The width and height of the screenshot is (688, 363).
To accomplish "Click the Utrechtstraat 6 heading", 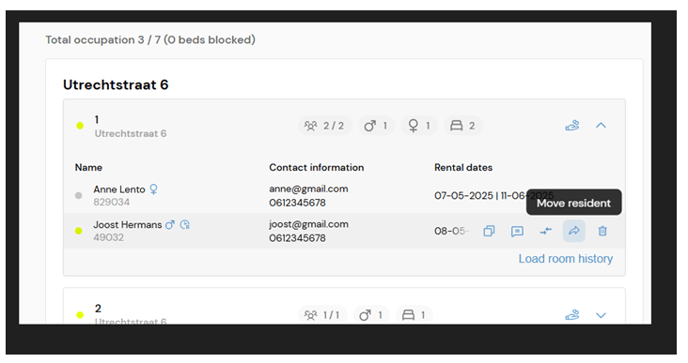I will pyautogui.click(x=115, y=85).
